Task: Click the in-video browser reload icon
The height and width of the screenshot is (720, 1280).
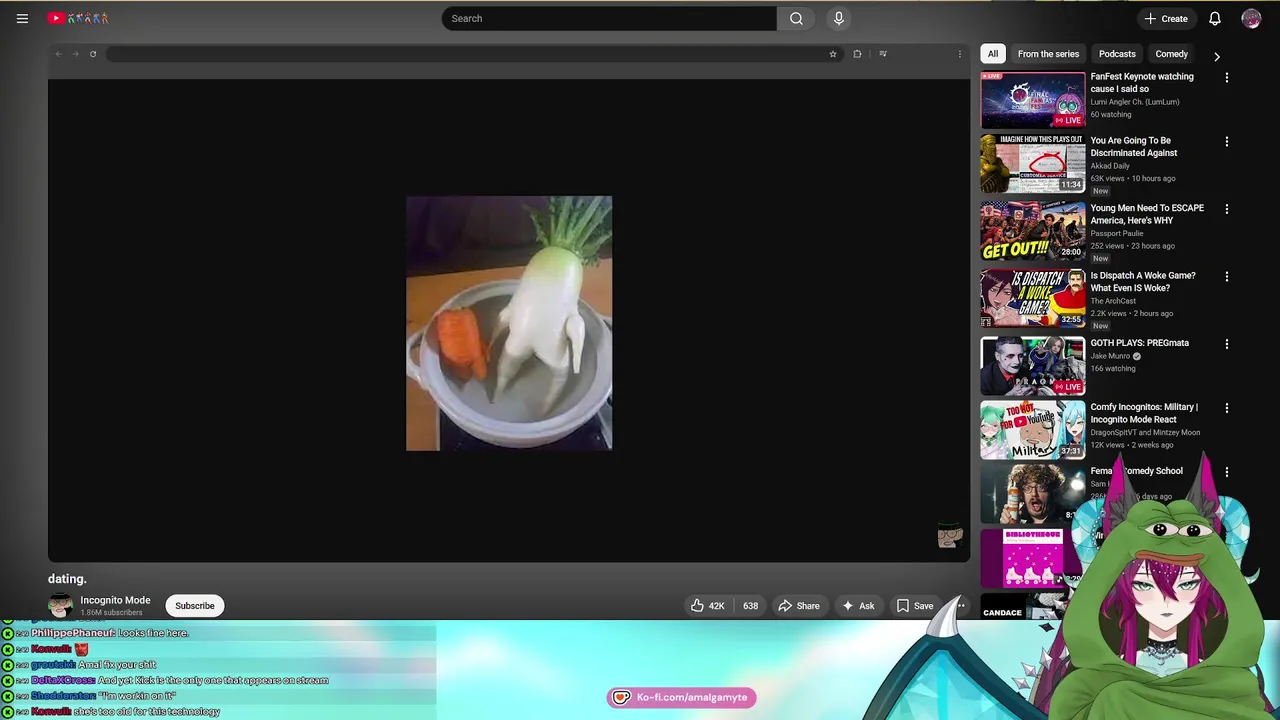Action: point(93,54)
